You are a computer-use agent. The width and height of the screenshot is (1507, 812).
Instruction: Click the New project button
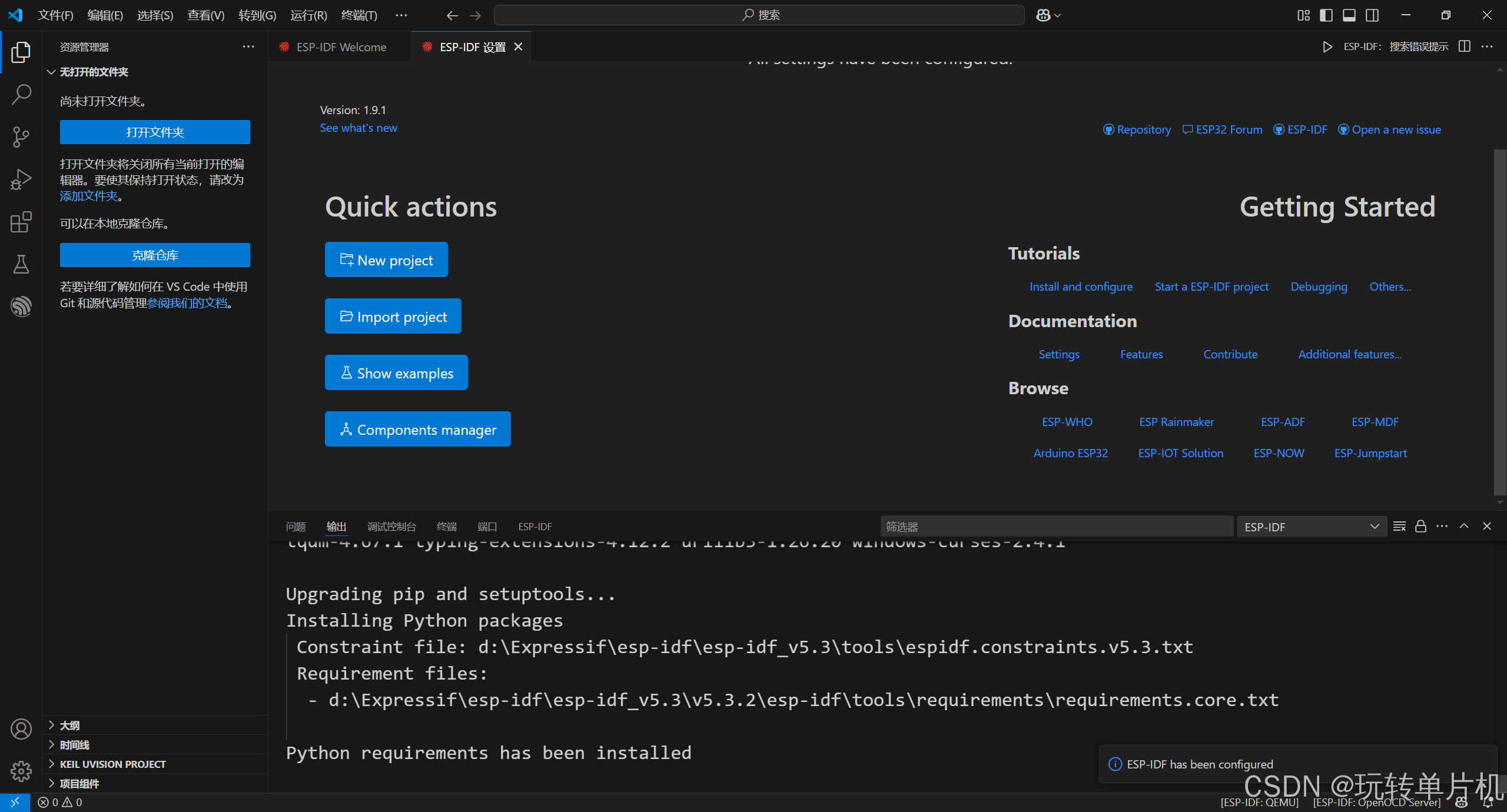pyautogui.click(x=386, y=259)
